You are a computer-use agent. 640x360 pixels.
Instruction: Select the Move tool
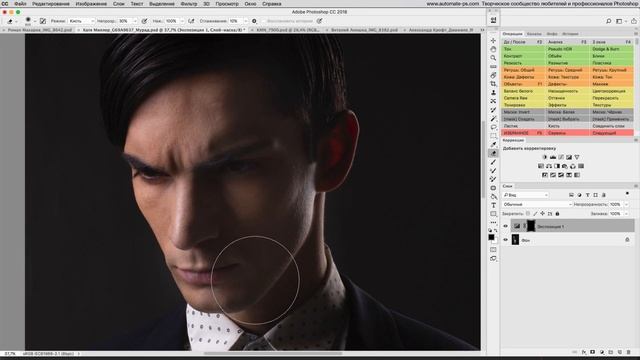(x=493, y=41)
